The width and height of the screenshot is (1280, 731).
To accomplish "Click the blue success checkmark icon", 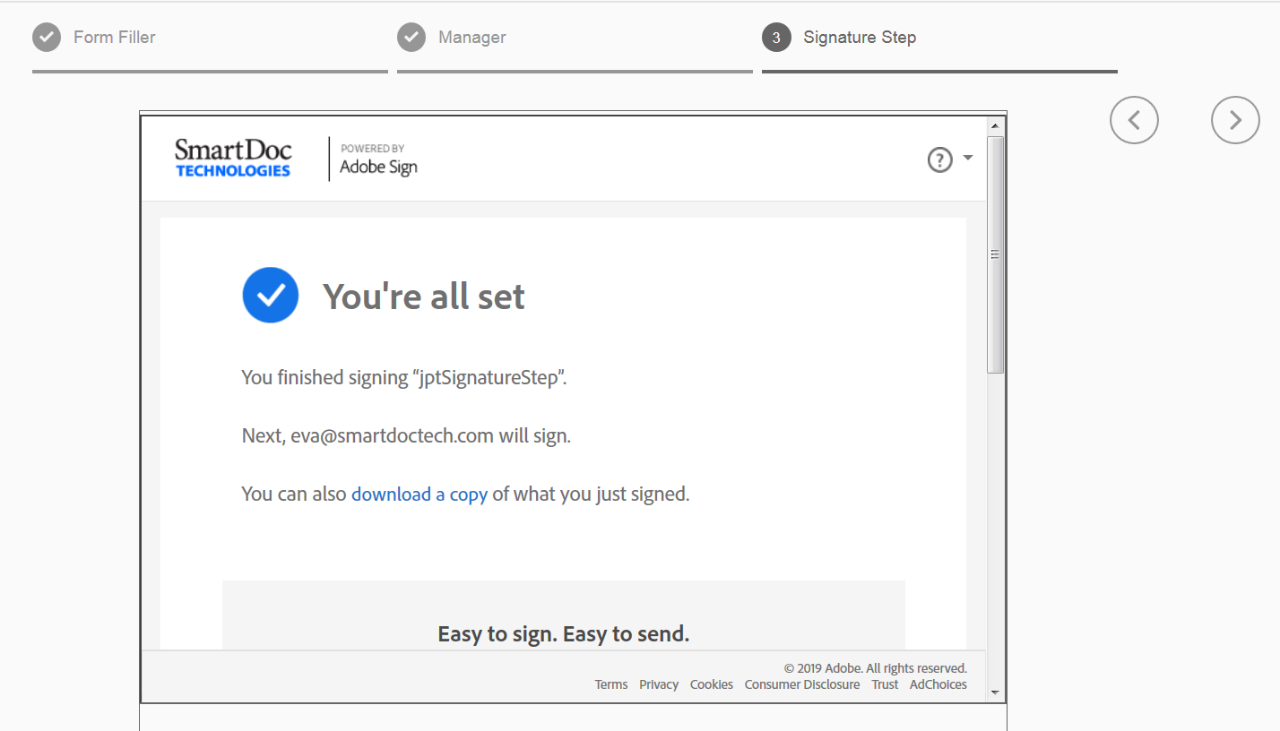I will [270, 295].
